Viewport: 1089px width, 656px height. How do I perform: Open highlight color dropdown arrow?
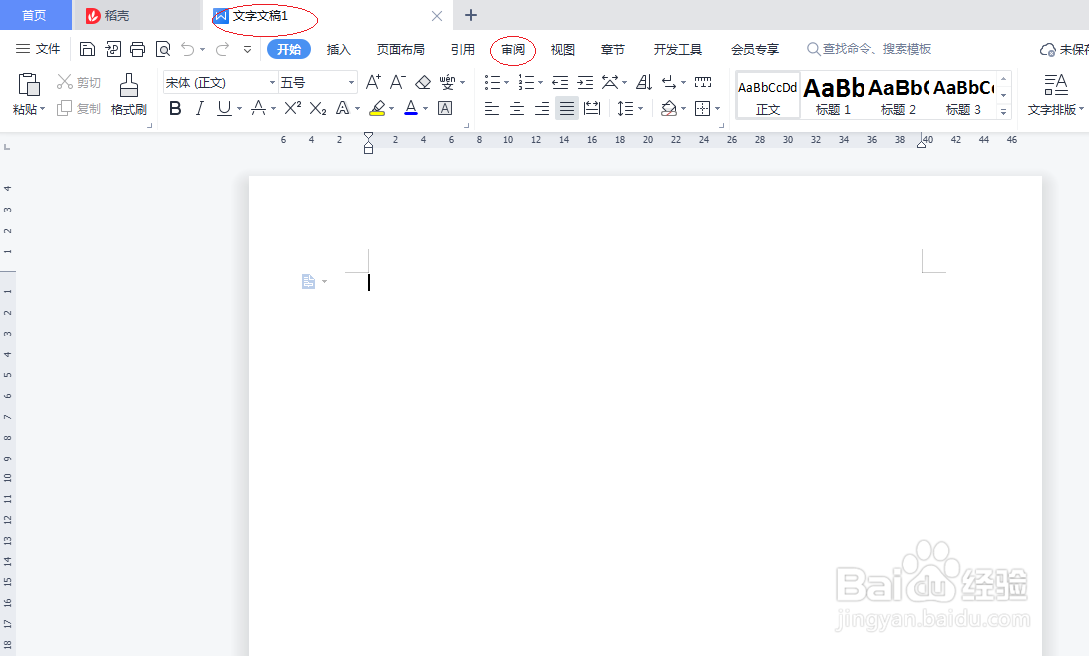[x=392, y=109]
